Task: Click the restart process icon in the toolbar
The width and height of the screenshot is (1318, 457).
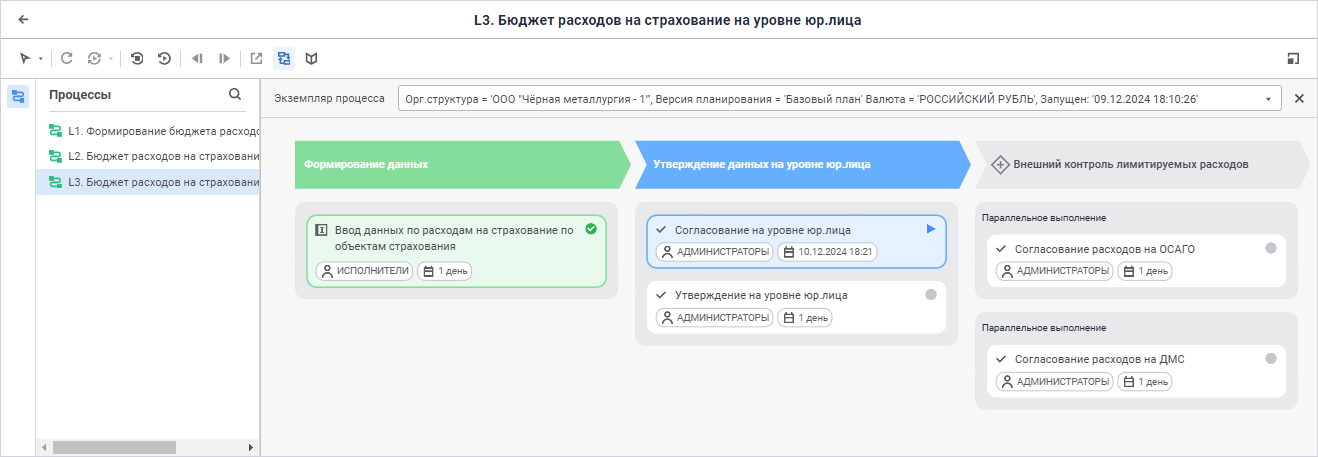Action: click(164, 59)
